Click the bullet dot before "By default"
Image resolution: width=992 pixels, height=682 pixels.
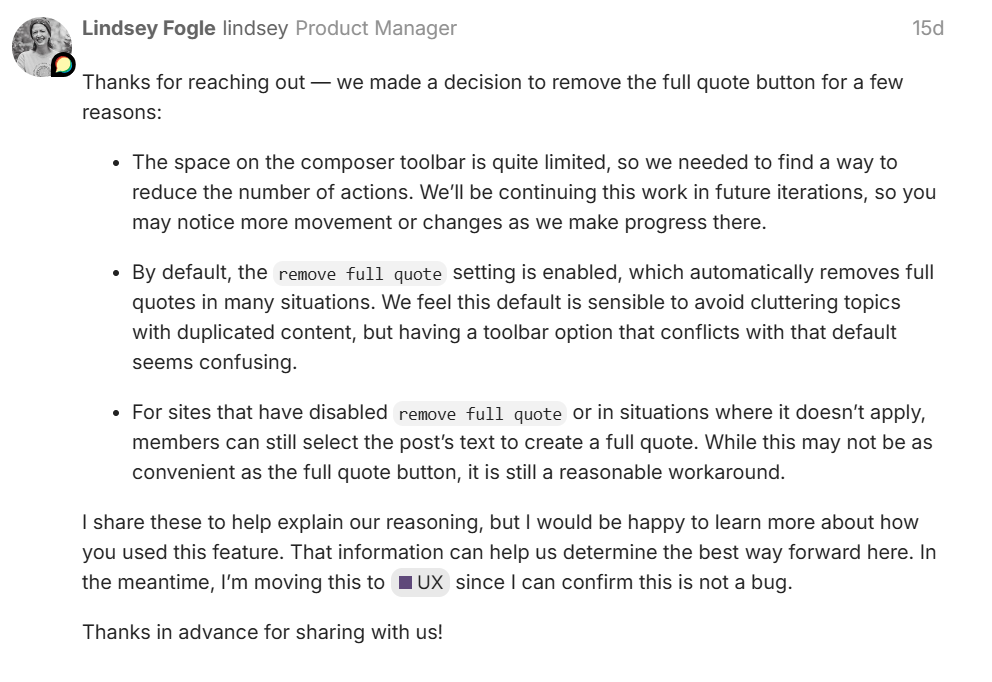[117, 273]
